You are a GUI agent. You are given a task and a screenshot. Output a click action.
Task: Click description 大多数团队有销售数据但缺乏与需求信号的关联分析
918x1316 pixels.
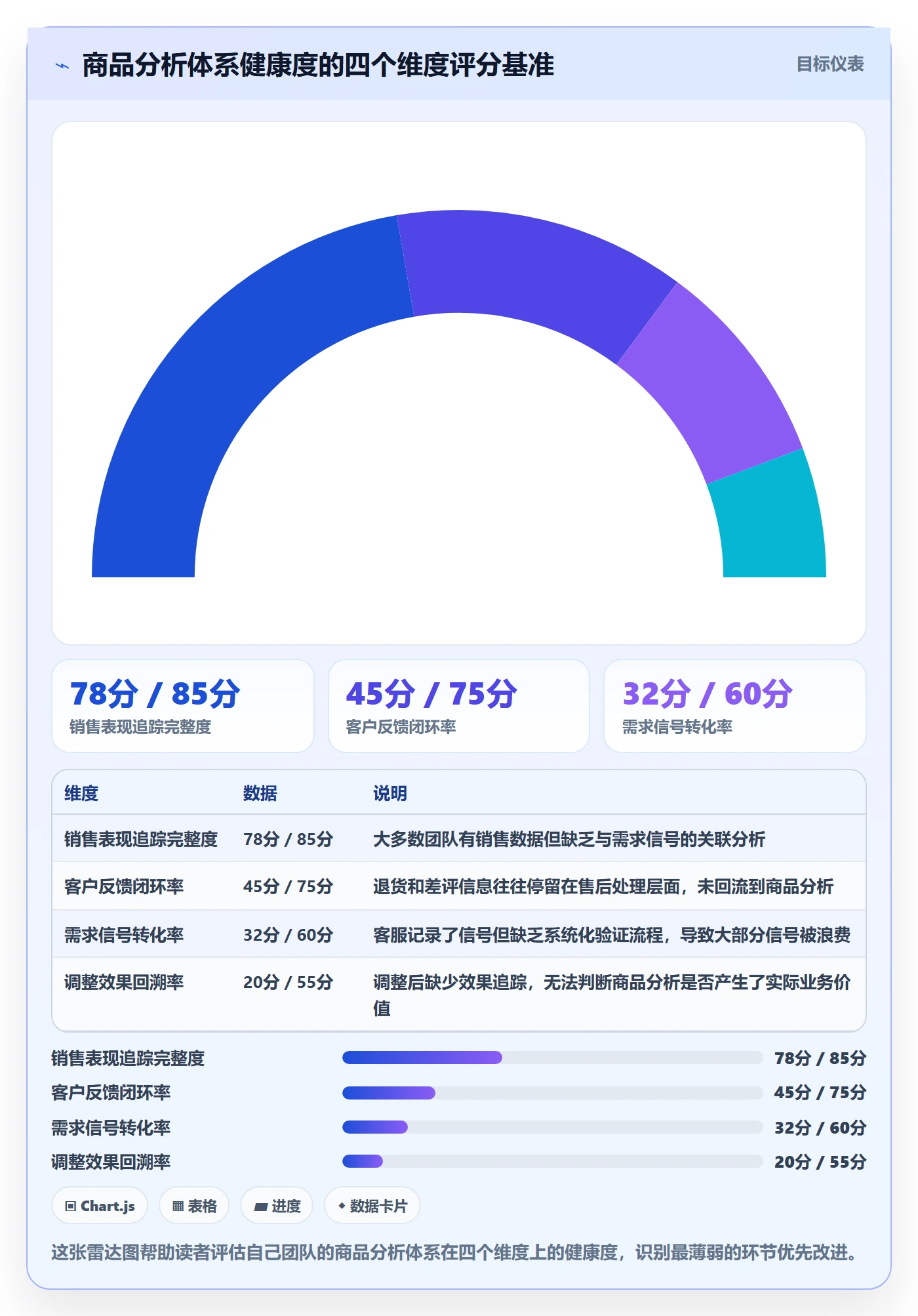click(x=569, y=839)
